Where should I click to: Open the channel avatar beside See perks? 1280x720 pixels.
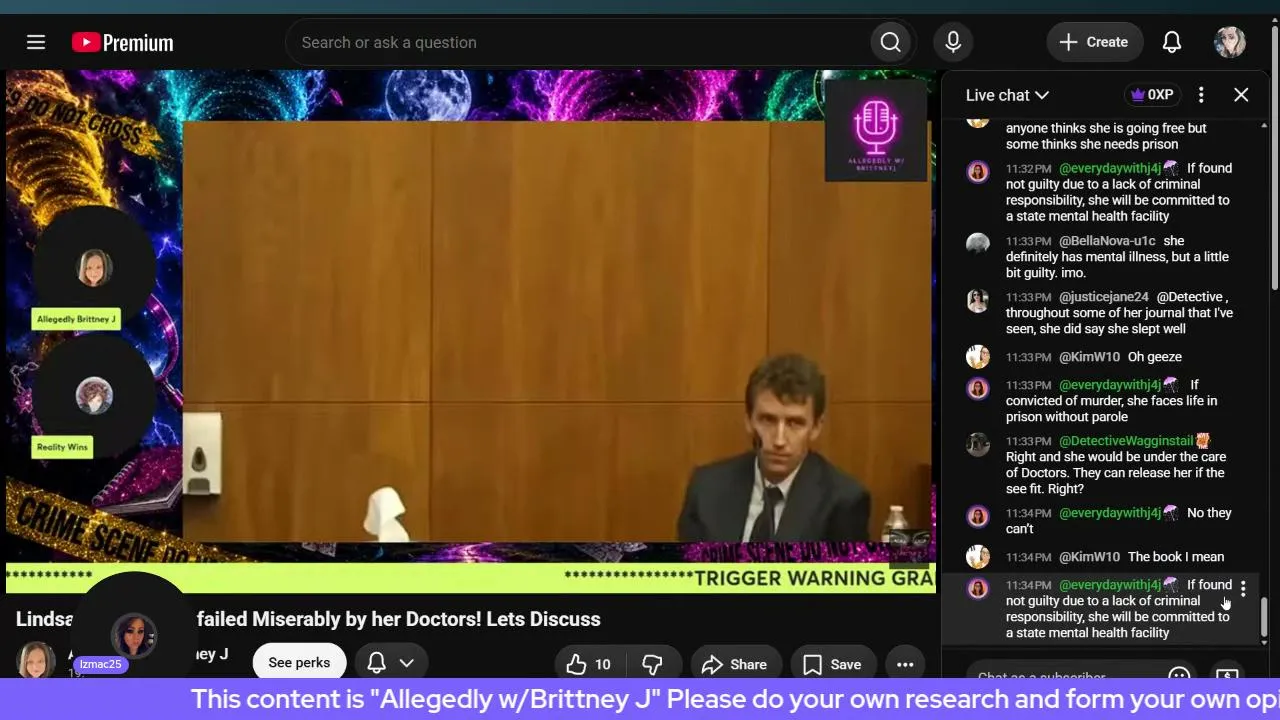[x=35, y=660]
